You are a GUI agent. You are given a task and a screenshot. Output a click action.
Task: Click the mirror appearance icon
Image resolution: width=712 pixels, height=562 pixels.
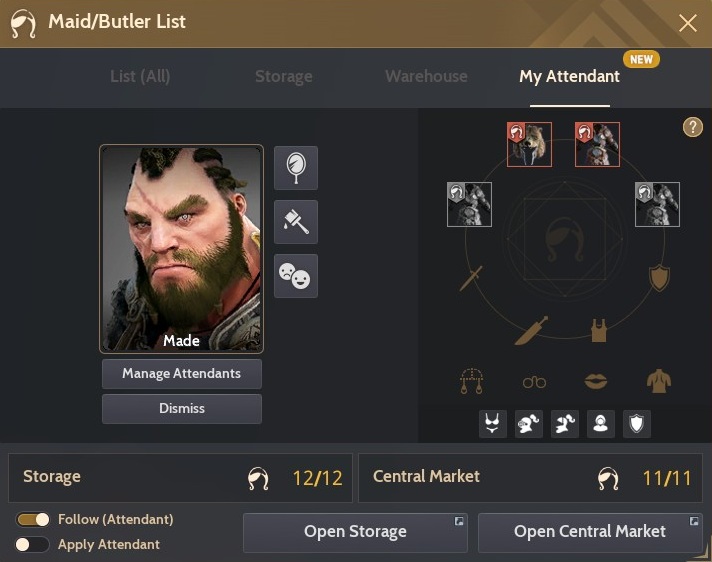pyautogui.click(x=296, y=168)
